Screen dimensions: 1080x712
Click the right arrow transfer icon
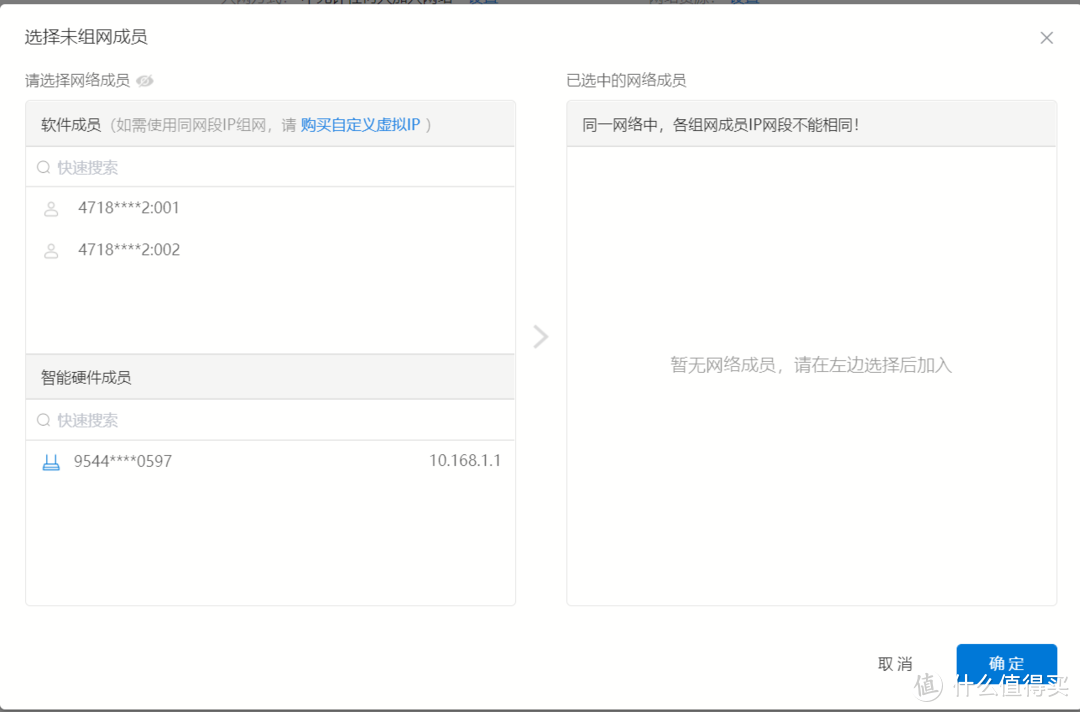[x=540, y=336]
